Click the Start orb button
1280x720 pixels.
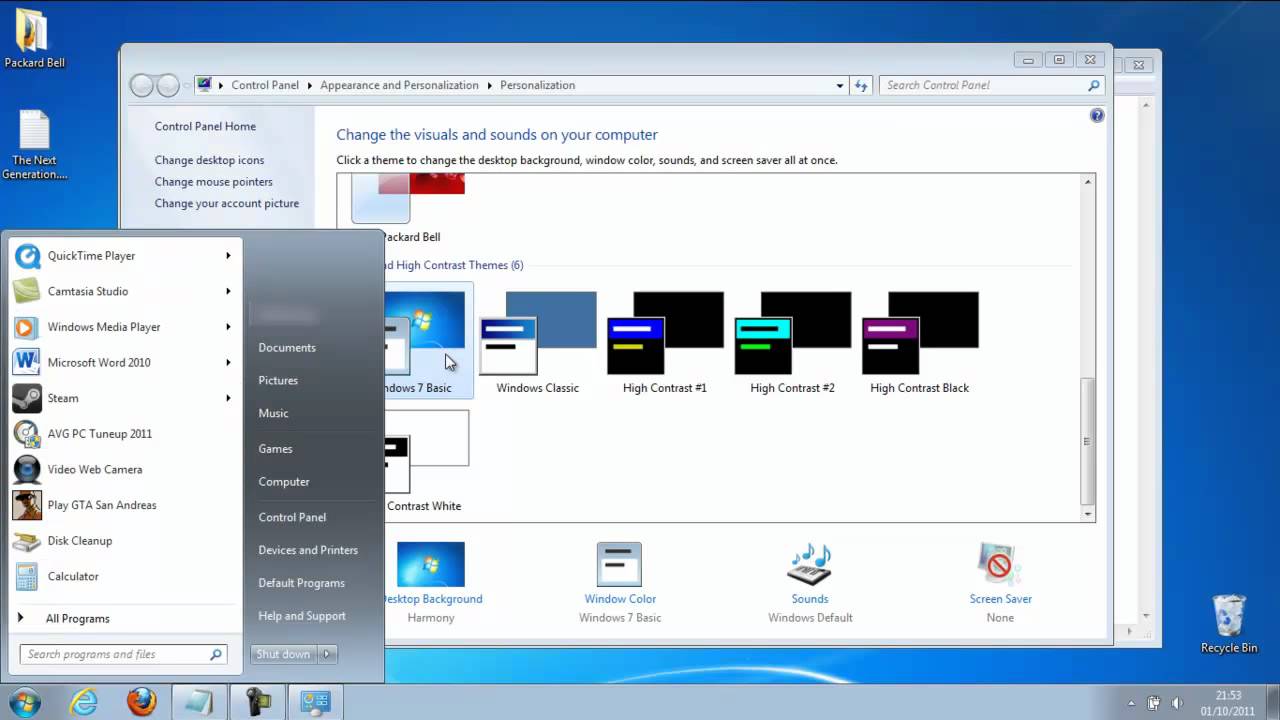(25, 702)
